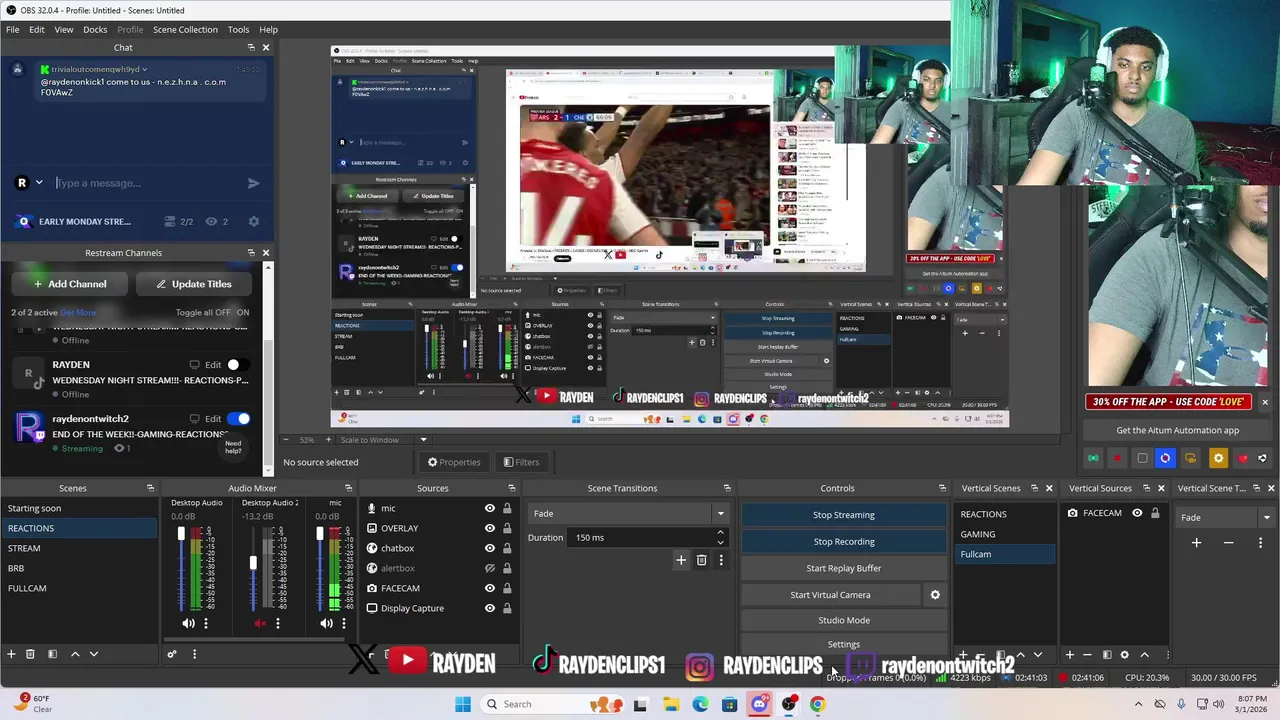
Task: Click the green Aitum streaming icon
Action: (x=1093, y=458)
